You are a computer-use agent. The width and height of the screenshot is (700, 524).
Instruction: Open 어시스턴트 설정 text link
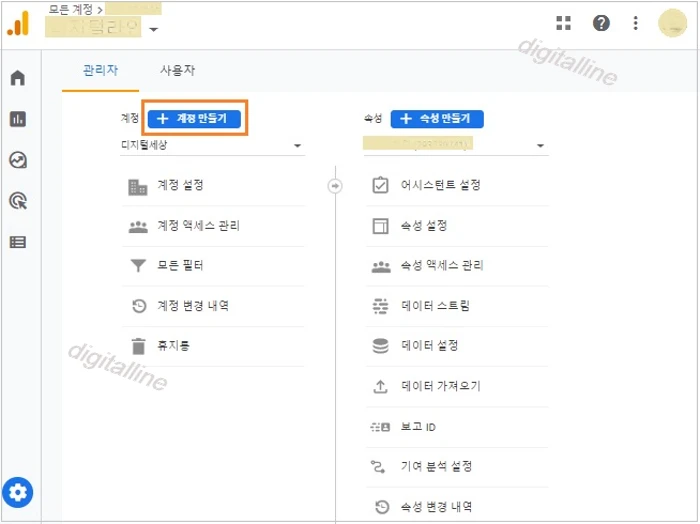point(441,185)
